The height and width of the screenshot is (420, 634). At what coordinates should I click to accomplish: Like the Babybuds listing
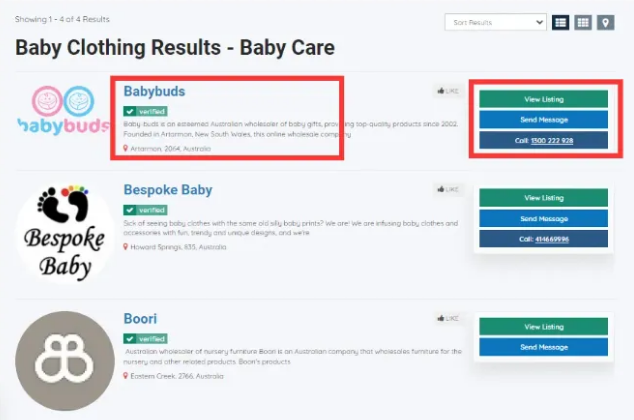coord(448,91)
